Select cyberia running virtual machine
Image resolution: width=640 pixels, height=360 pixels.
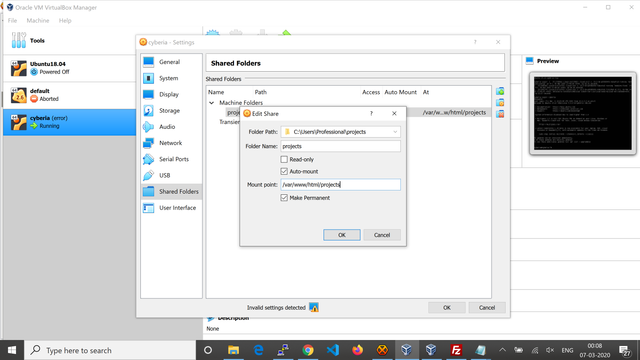(x=69, y=122)
